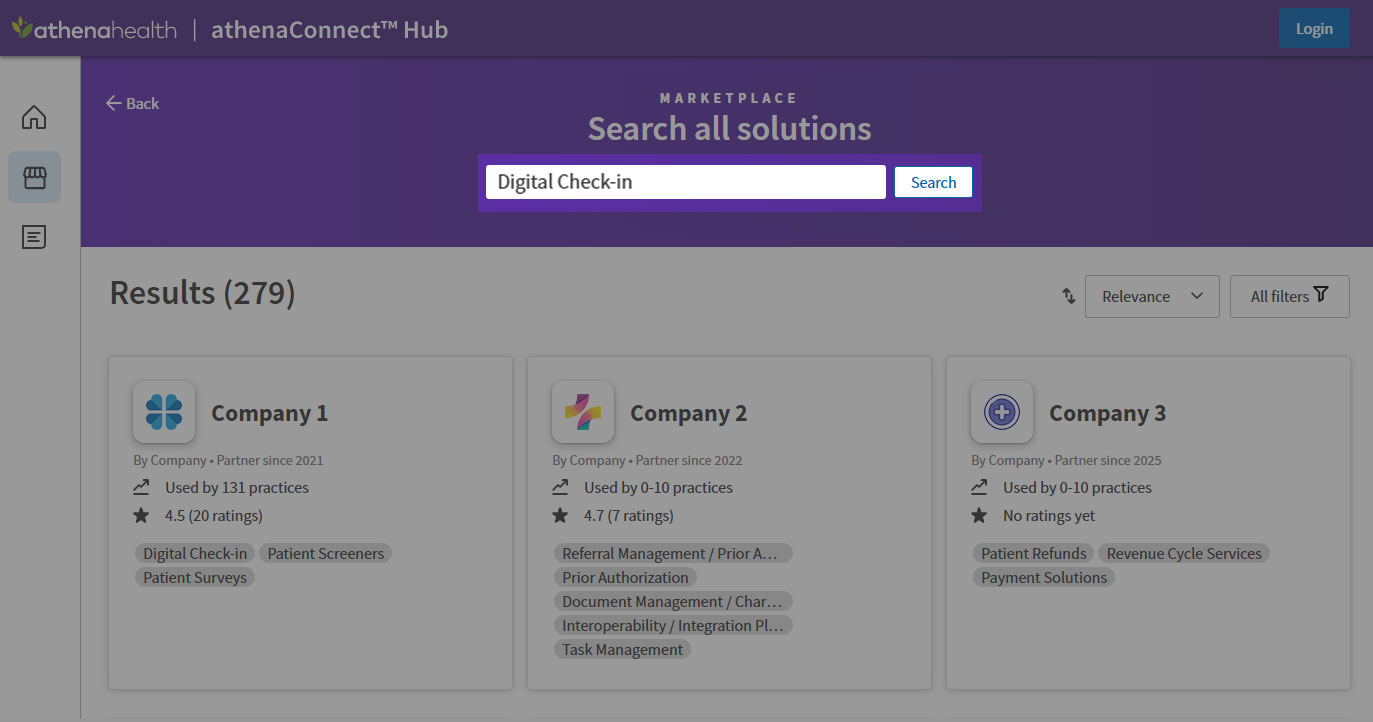Click the star rating icon for Company 2
Image resolution: width=1373 pixels, height=722 pixels.
[x=560, y=516]
